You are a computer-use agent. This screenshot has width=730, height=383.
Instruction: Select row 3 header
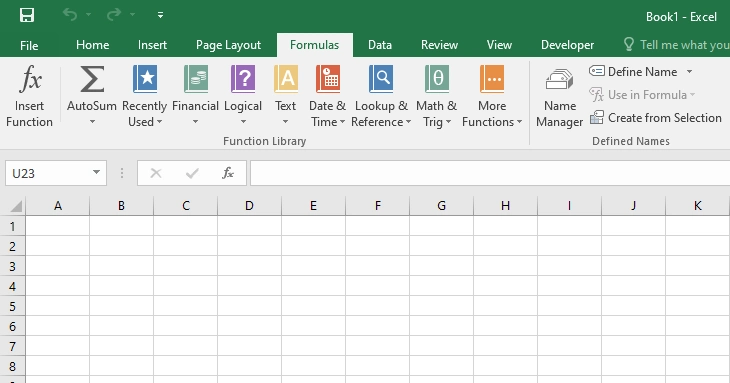point(13,266)
